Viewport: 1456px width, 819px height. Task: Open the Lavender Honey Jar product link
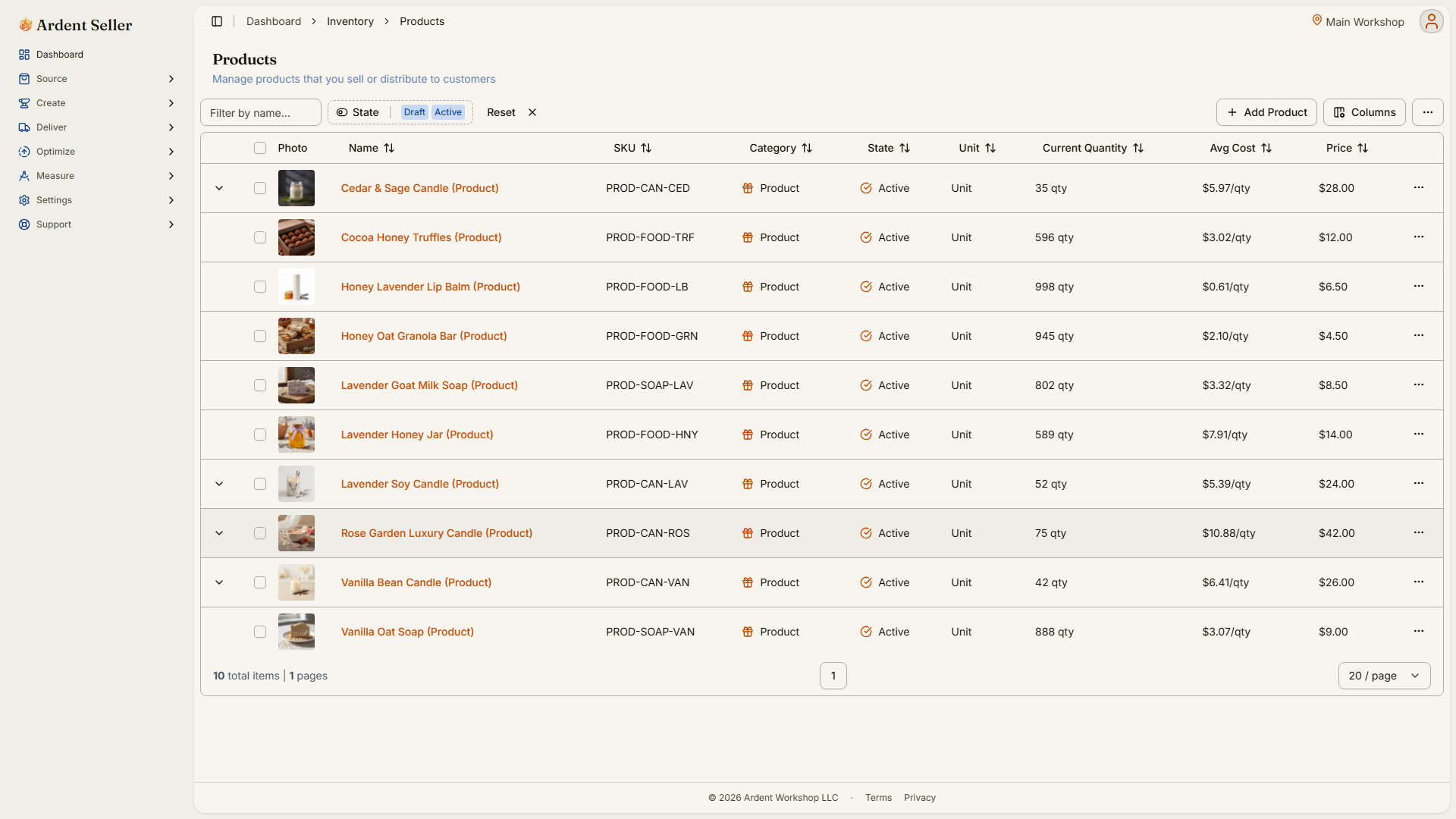coord(417,435)
